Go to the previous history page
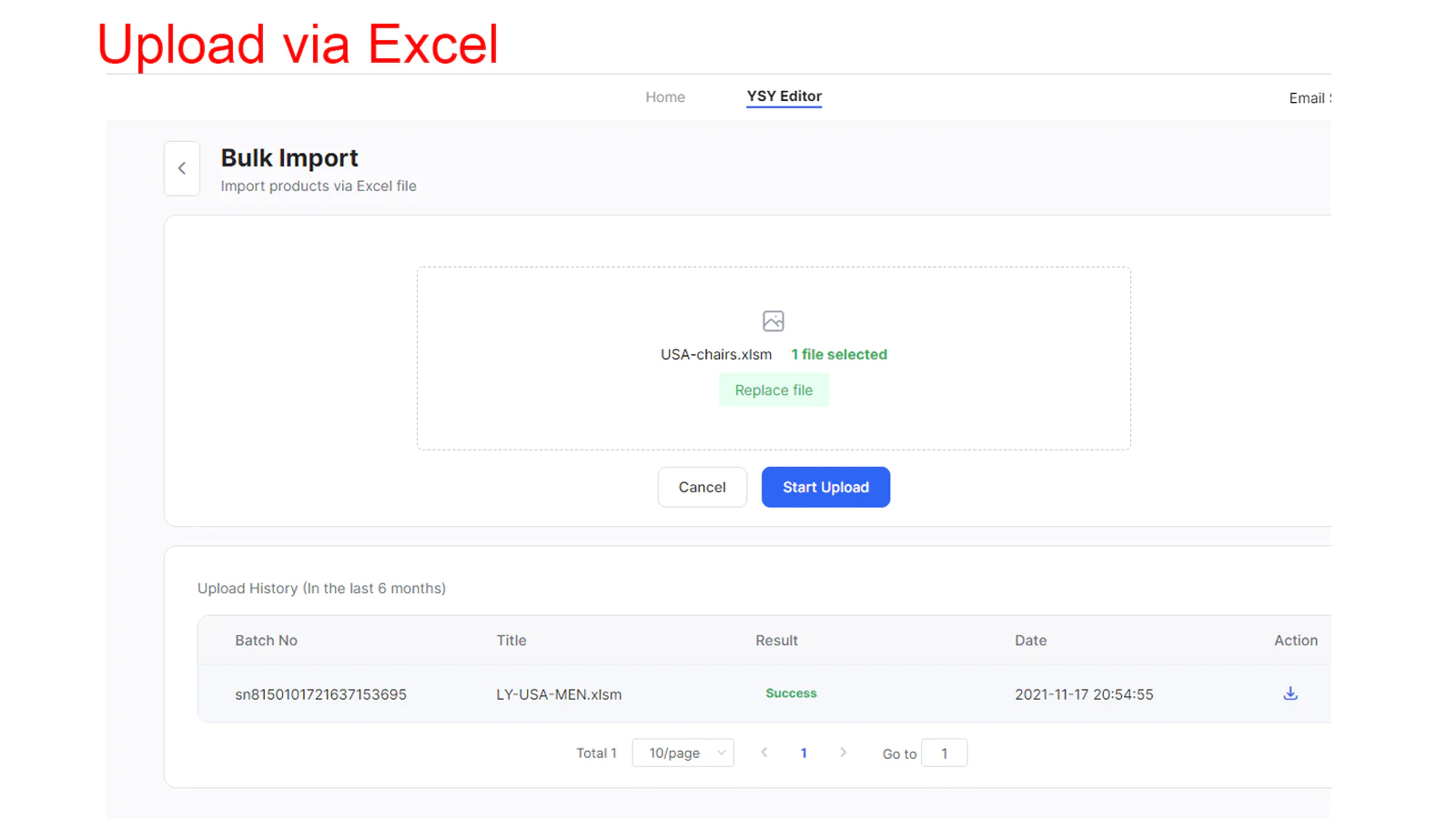Screen dimensions: 1456x819 (x=764, y=753)
